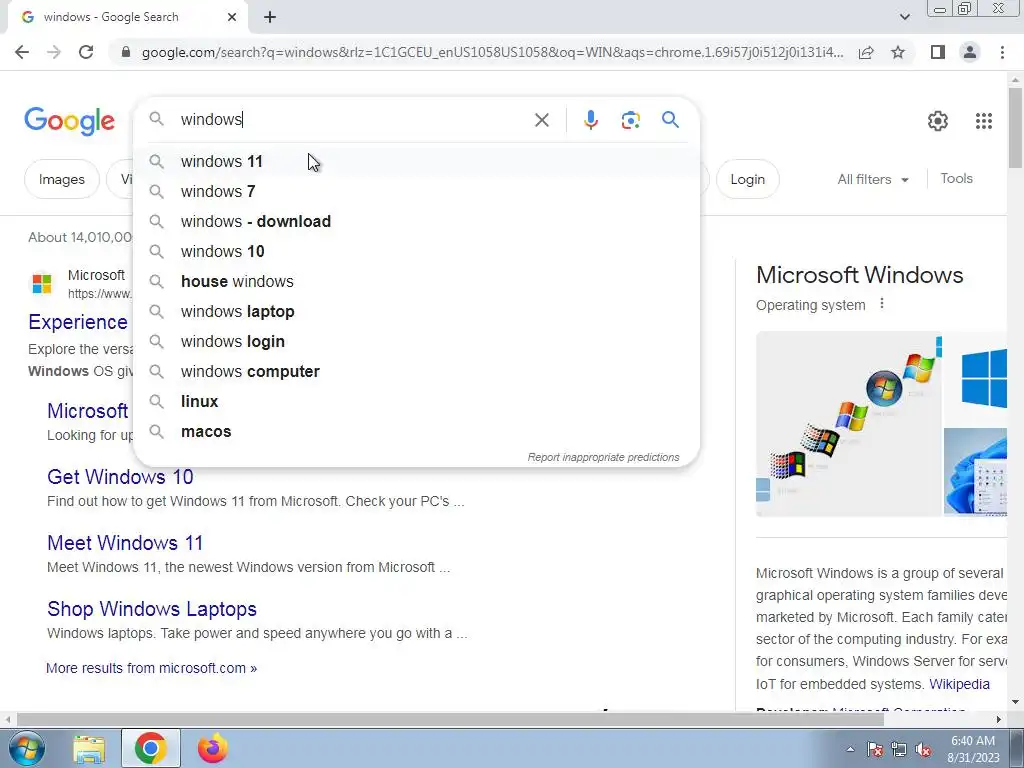View site info via the padlock icon

pyautogui.click(x=126, y=52)
